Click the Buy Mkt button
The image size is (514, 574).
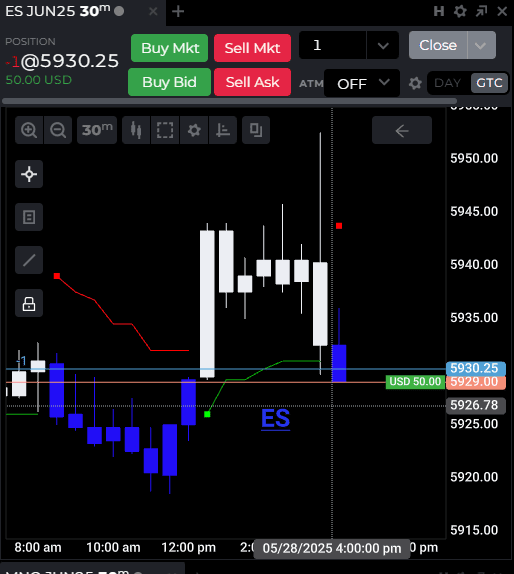[170, 48]
